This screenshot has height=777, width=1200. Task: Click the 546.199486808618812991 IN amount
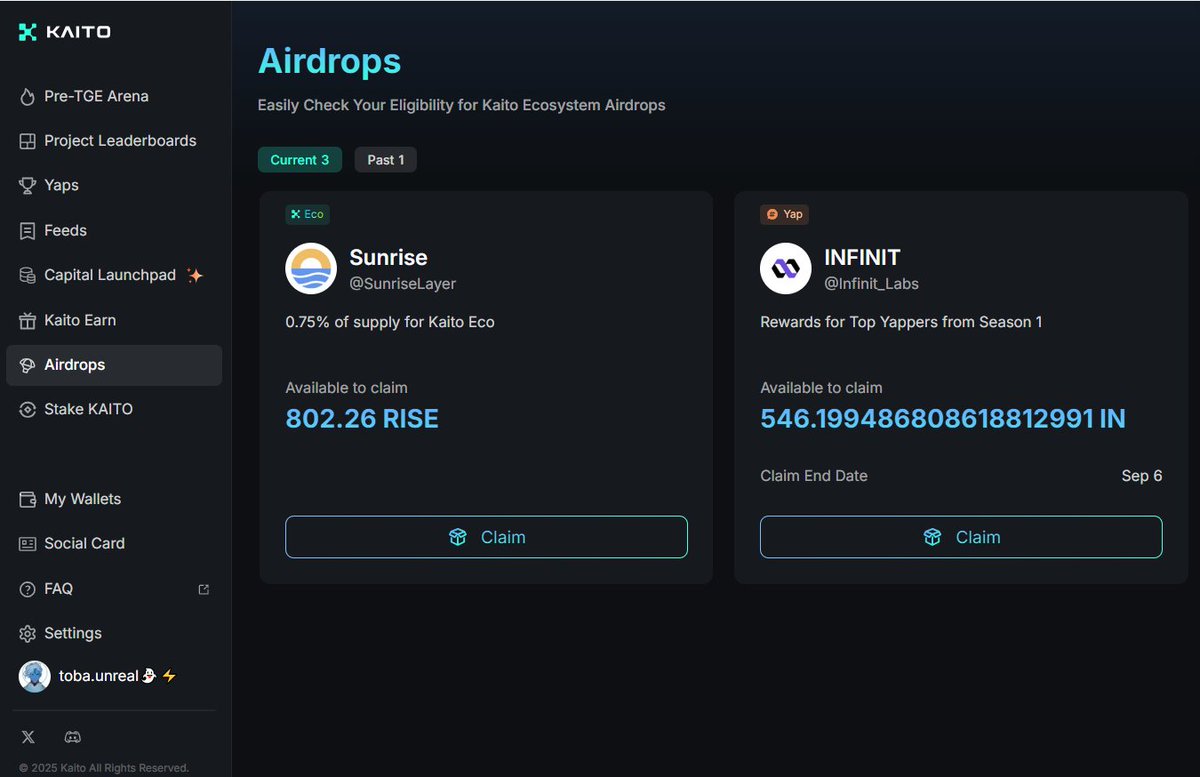click(943, 418)
